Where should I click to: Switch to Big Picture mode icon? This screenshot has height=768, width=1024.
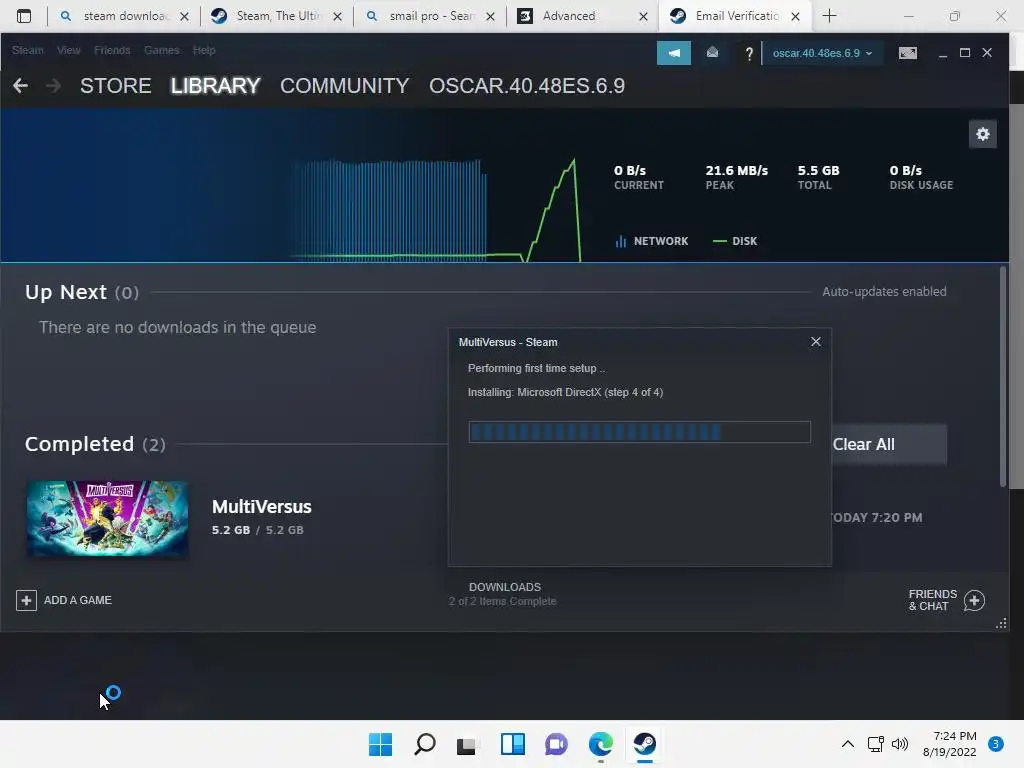[908, 53]
